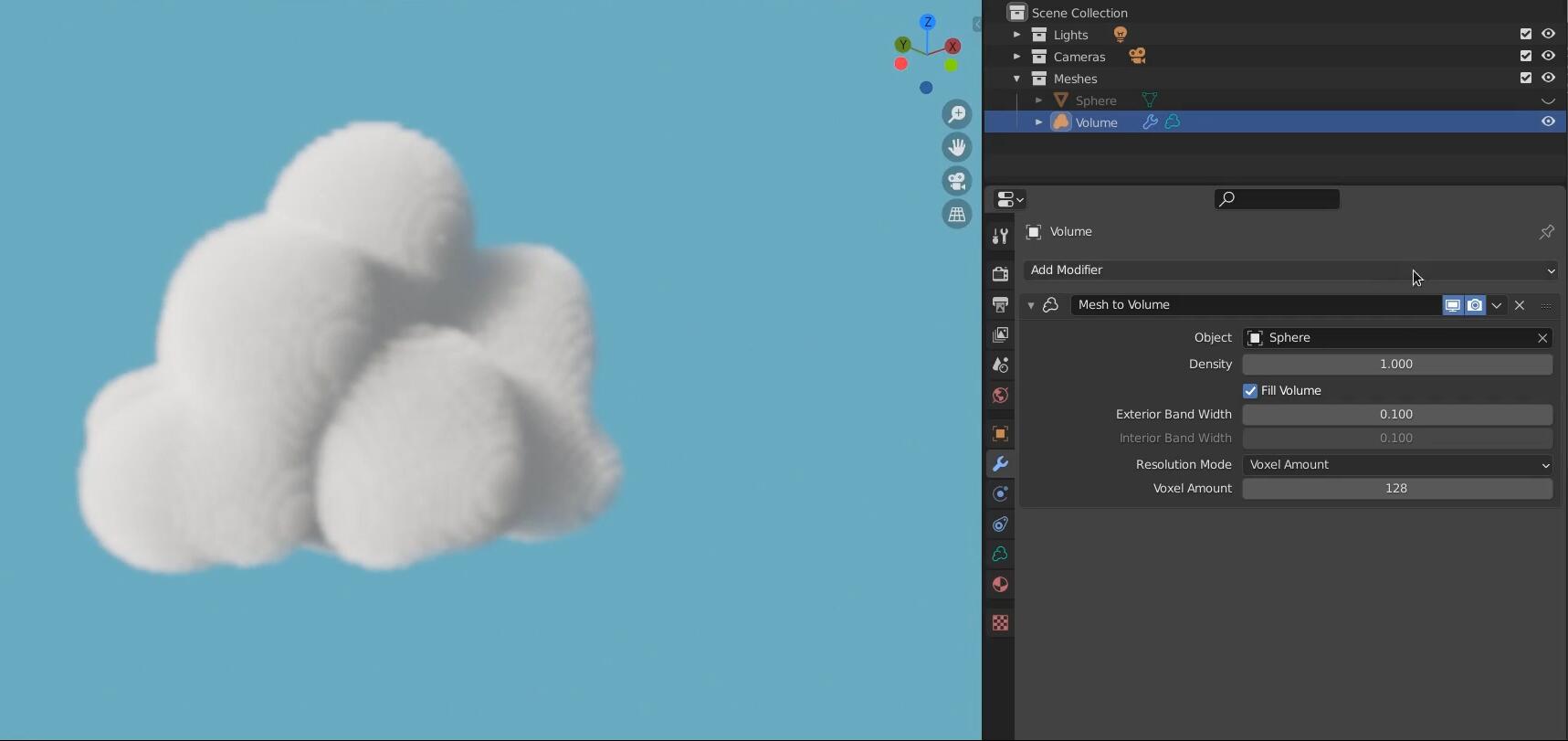The height and width of the screenshot is (741, 1568).
Task: Click the cloud icon on the Mesh to Volume modifier
Action: pos(1051,305)
